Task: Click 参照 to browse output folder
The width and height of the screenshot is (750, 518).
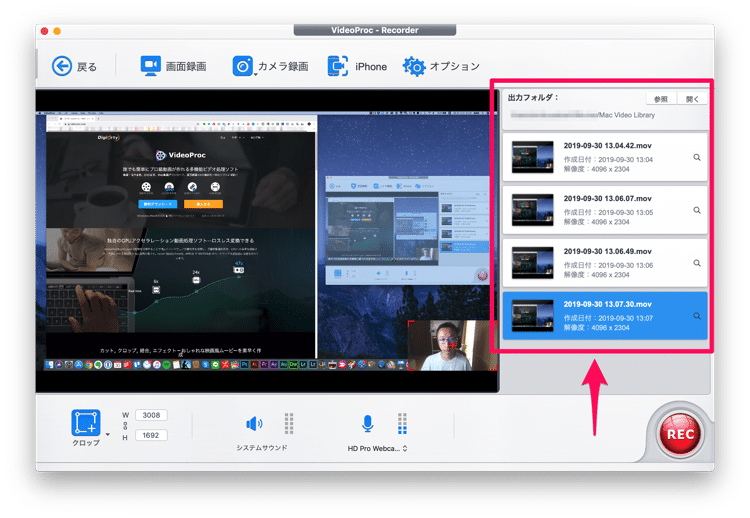Action: (x=661, y=99)
